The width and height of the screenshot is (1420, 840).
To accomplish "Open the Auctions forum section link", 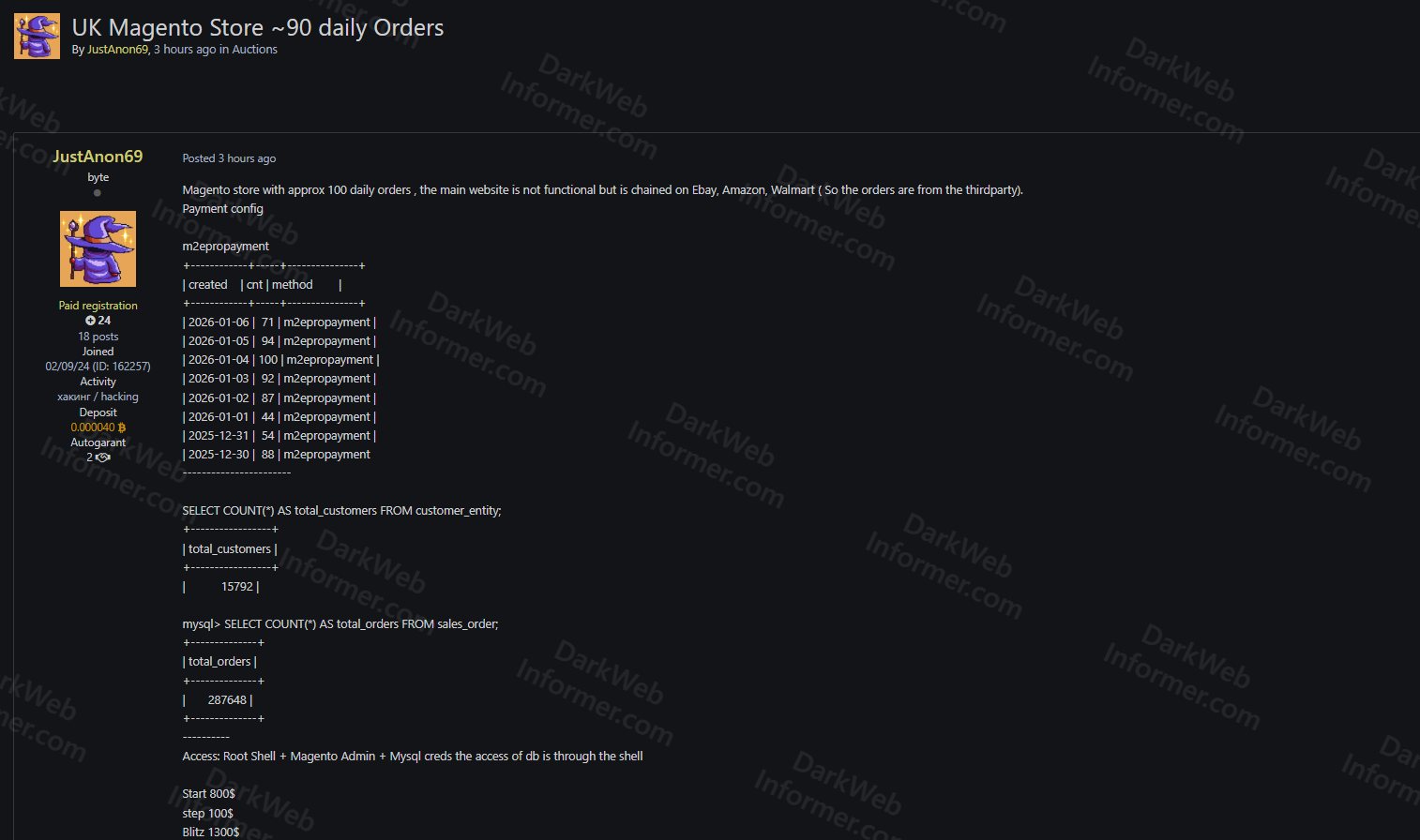I will point(254,50).
